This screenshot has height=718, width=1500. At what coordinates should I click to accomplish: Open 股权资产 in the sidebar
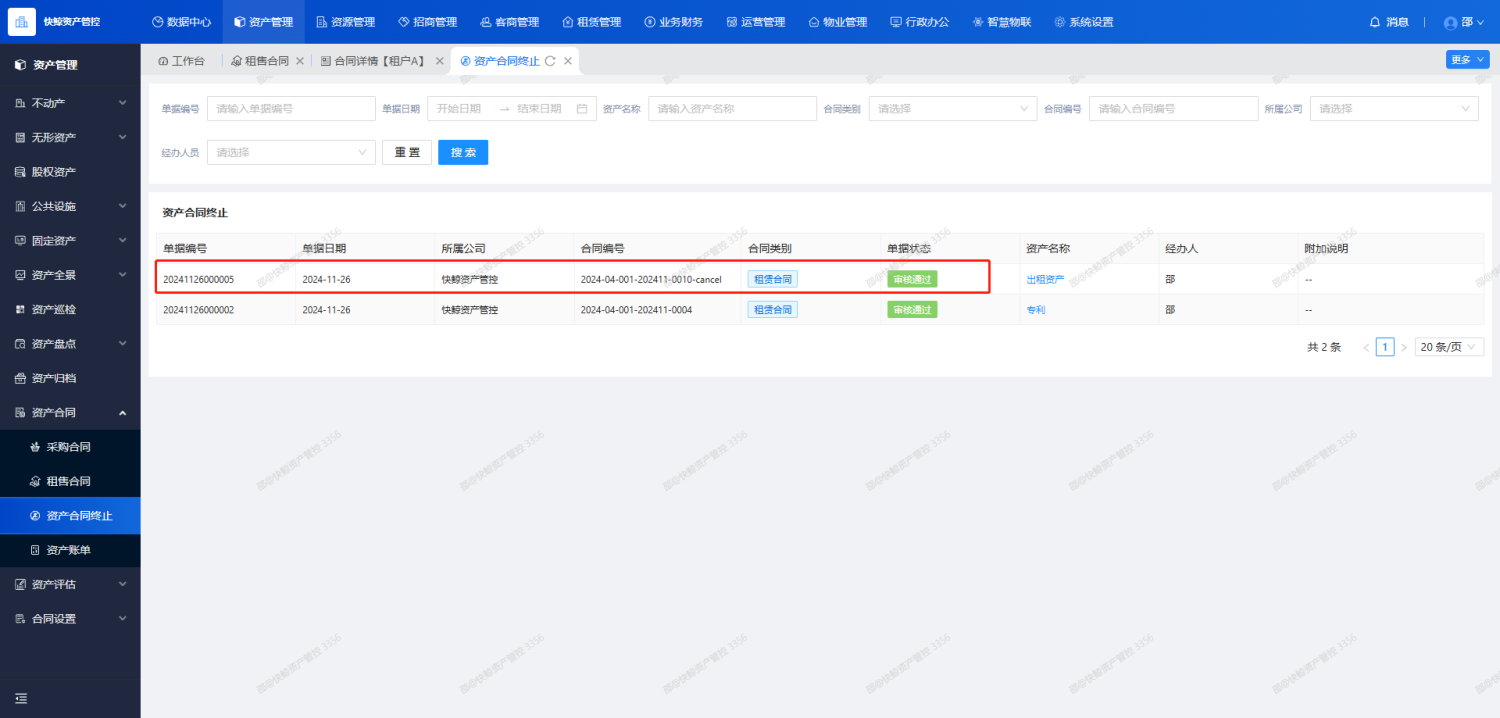tap(70, 172)
